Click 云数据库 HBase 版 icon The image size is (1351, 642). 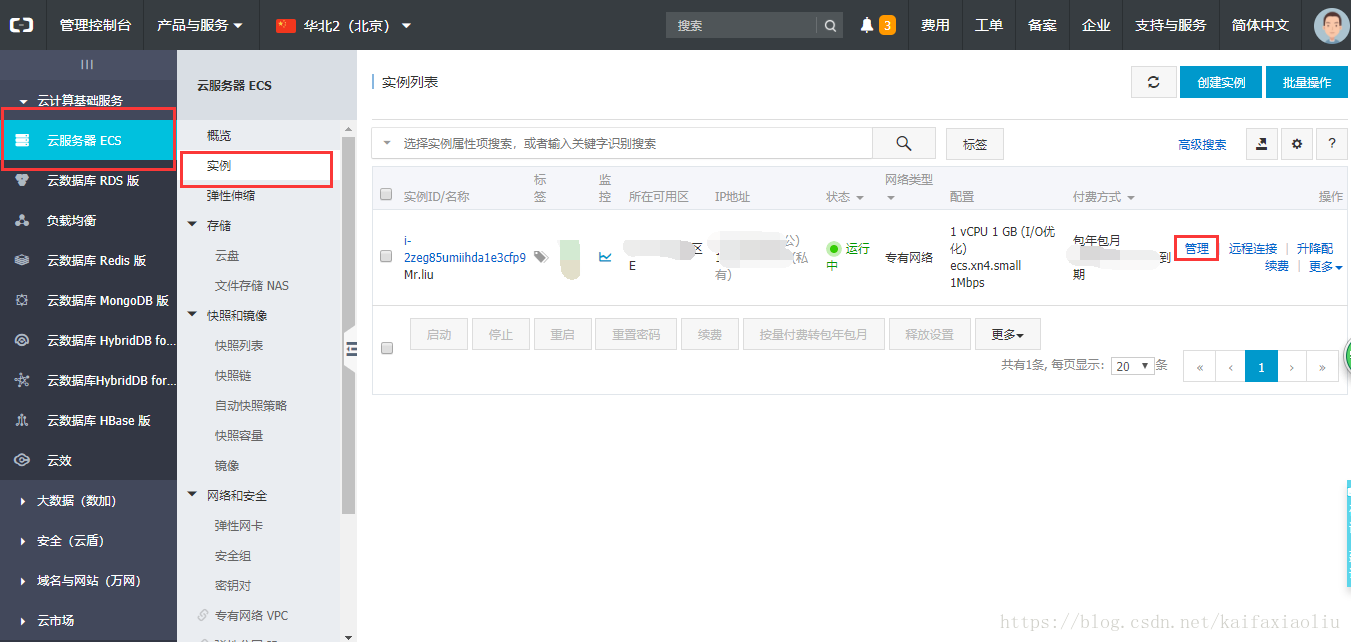click(22, 420)
